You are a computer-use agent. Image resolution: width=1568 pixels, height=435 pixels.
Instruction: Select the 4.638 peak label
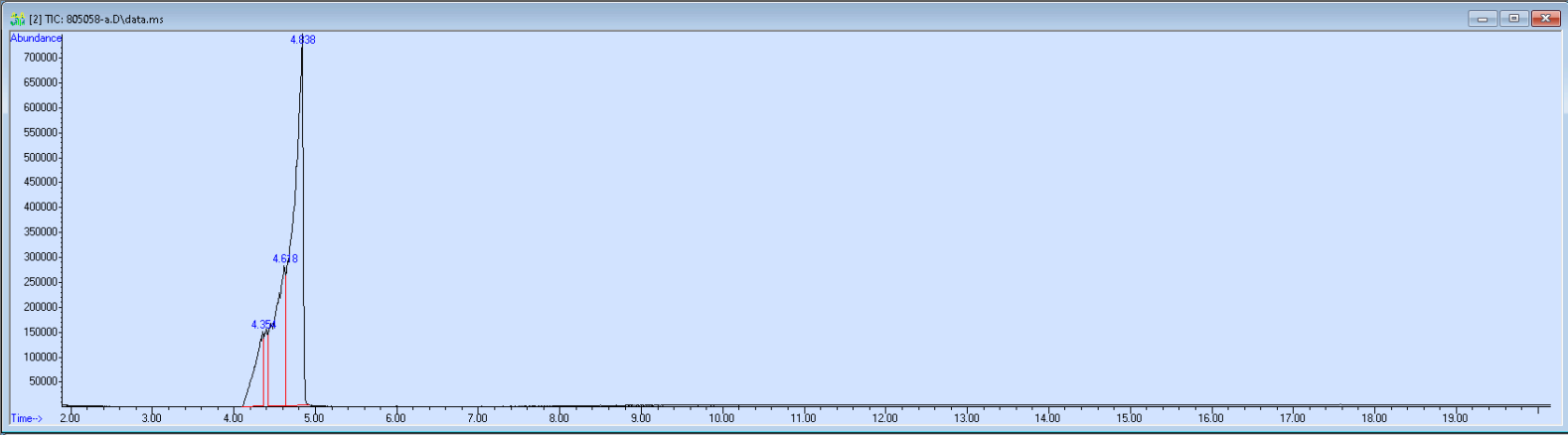[x=285, y=259]
